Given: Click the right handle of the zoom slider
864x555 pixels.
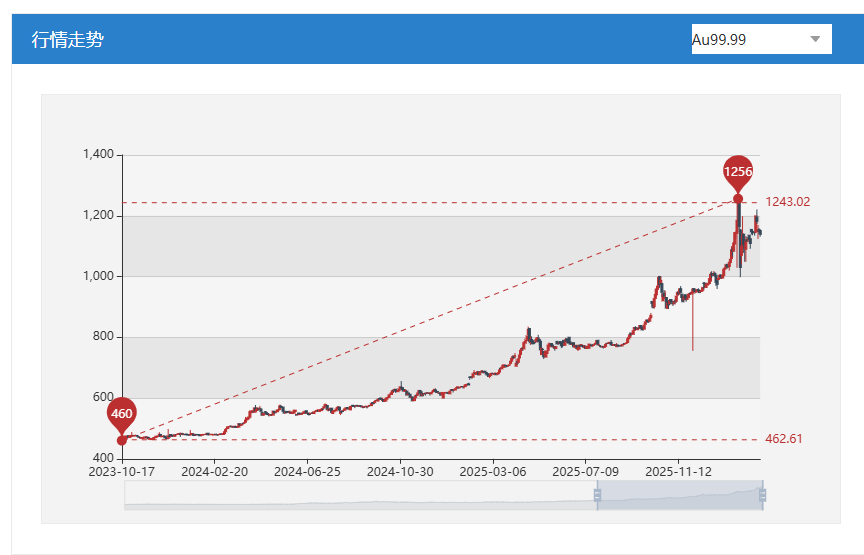Looking at the screenshot, I should (x=762, y=495).
